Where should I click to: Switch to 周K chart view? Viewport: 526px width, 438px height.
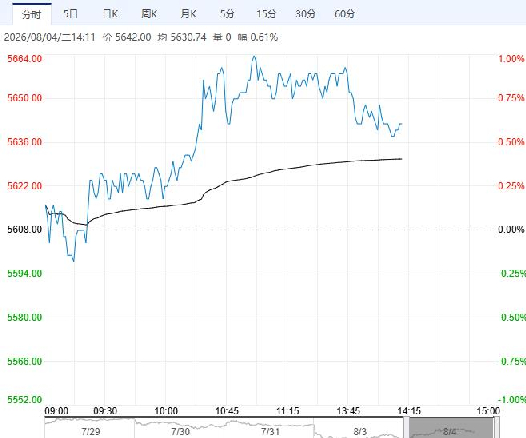(149, 14)
